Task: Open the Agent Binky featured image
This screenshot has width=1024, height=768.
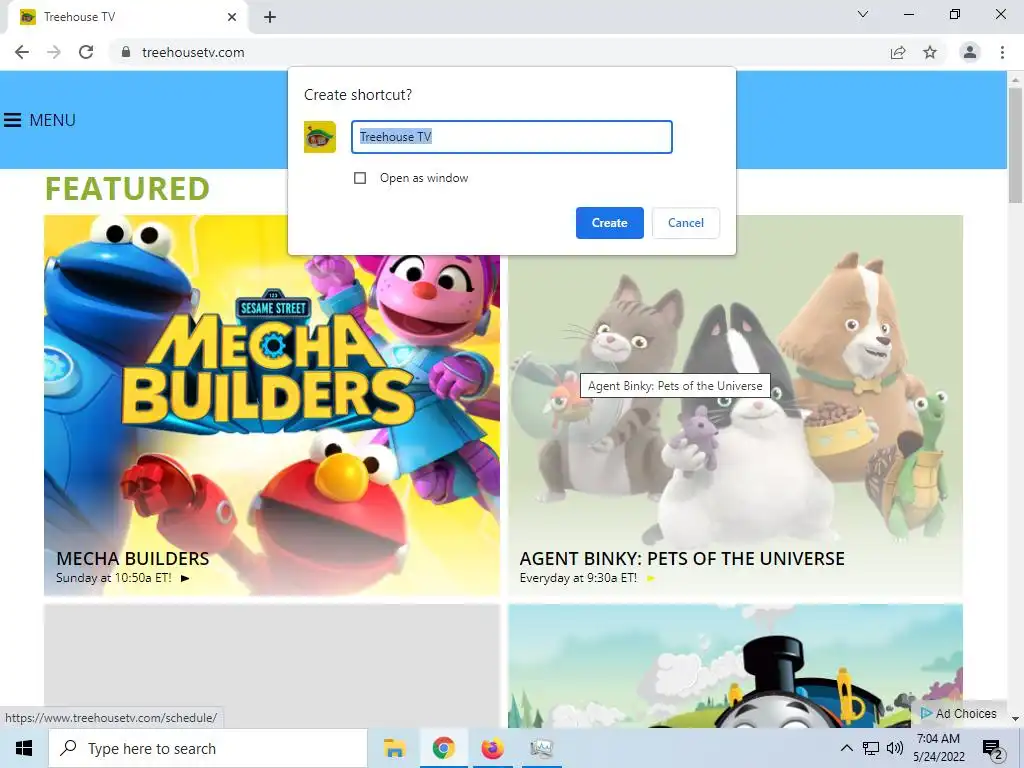Action: [735, 405]
